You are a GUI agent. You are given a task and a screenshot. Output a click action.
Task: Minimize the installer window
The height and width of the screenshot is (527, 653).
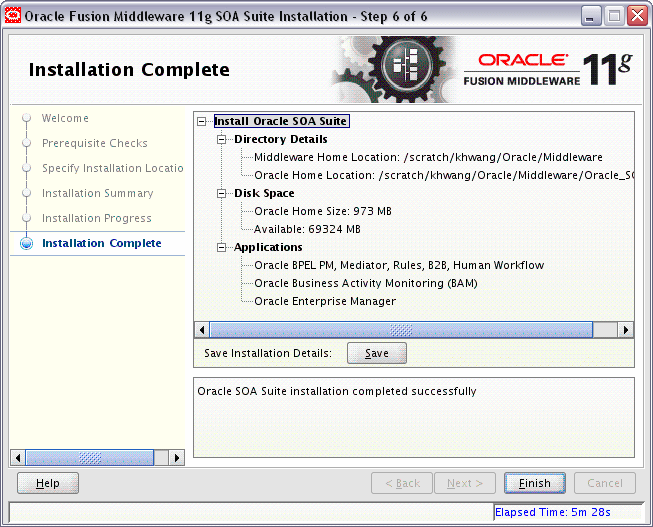coord(590,16)
